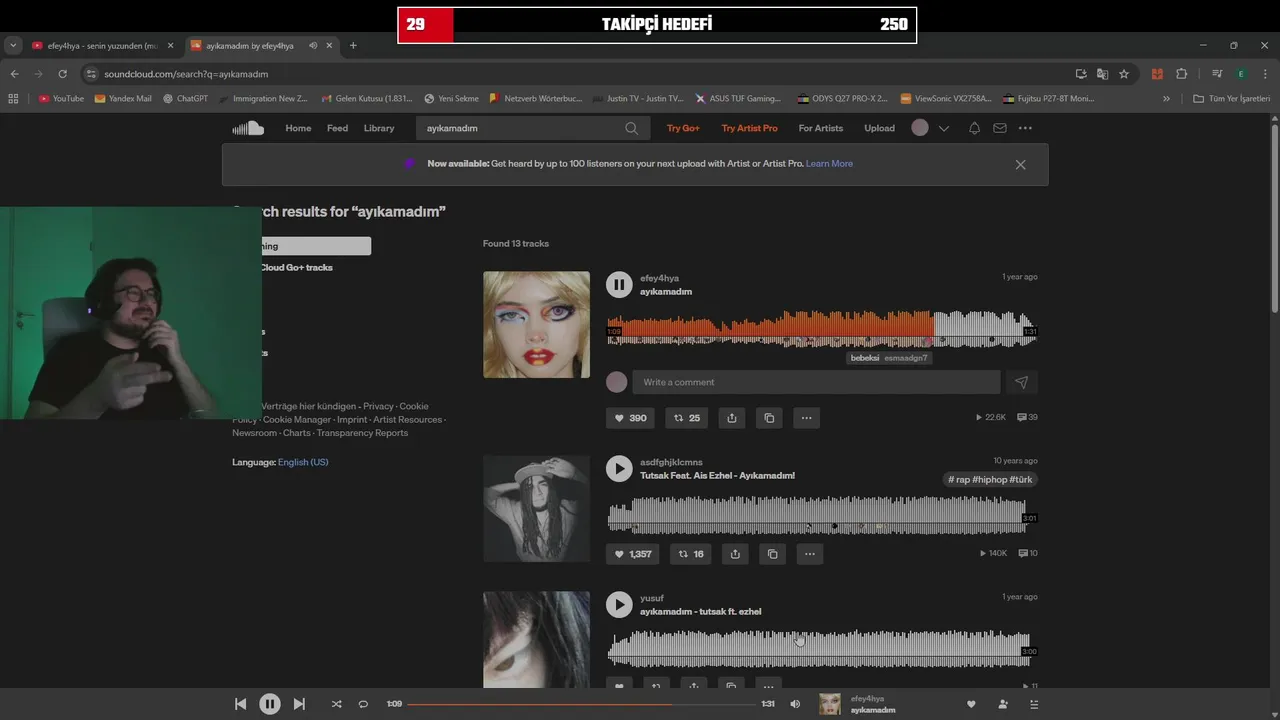Go to Feed
This screenshot has width=1280, height=720.
pyautogui.click(x=337, y=128)
